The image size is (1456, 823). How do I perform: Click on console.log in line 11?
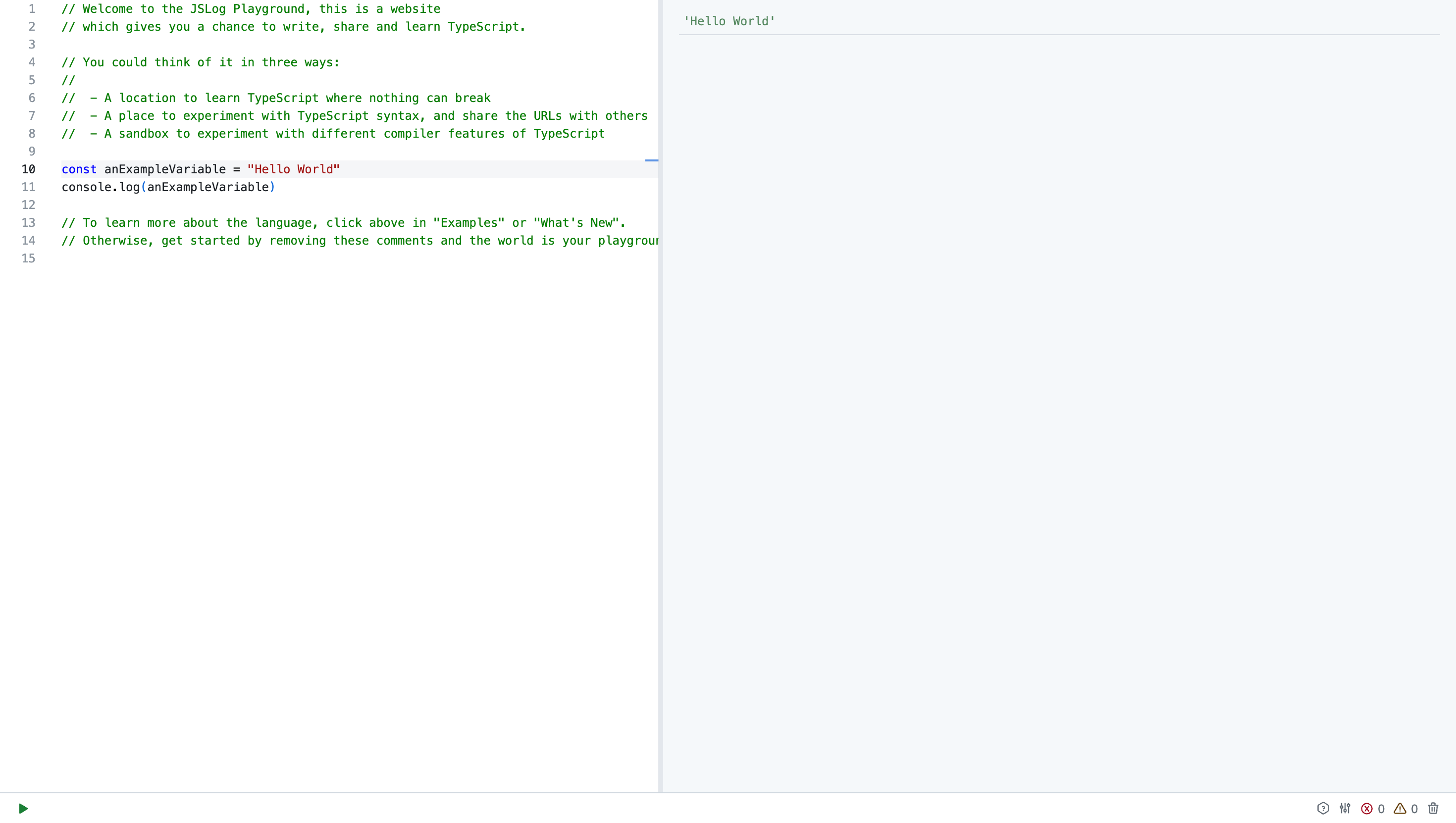[101, 187]
